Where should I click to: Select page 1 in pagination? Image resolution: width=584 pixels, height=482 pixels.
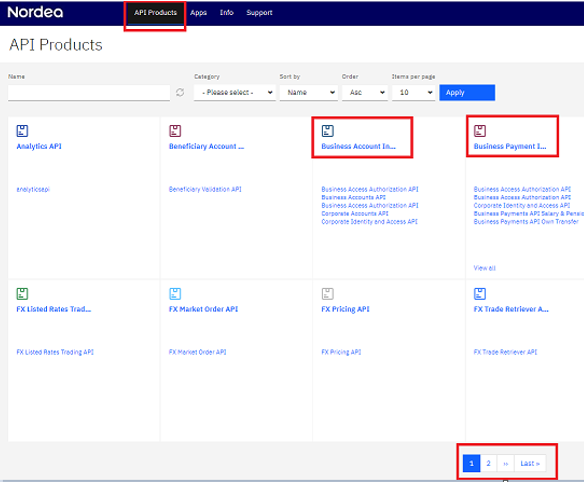pyautogui.click(x=472, y=463)
